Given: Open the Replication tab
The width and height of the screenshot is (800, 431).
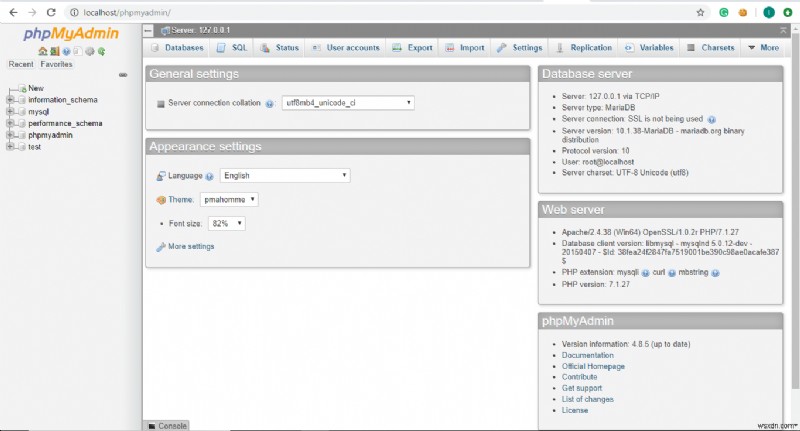Looking at the screenshot, I should [x=584, y=47].
